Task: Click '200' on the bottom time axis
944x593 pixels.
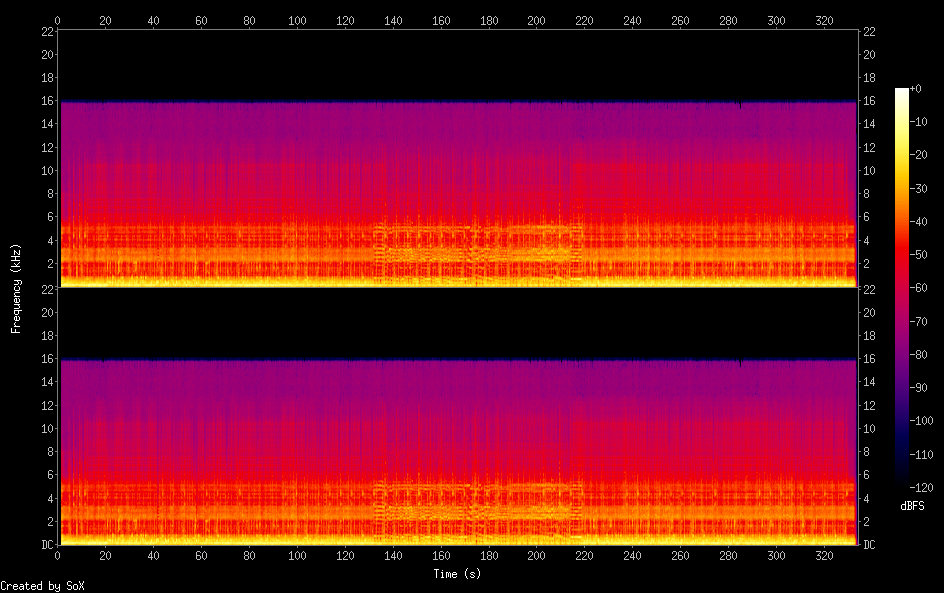Action: pyautogui.click(x=536, y=556)
